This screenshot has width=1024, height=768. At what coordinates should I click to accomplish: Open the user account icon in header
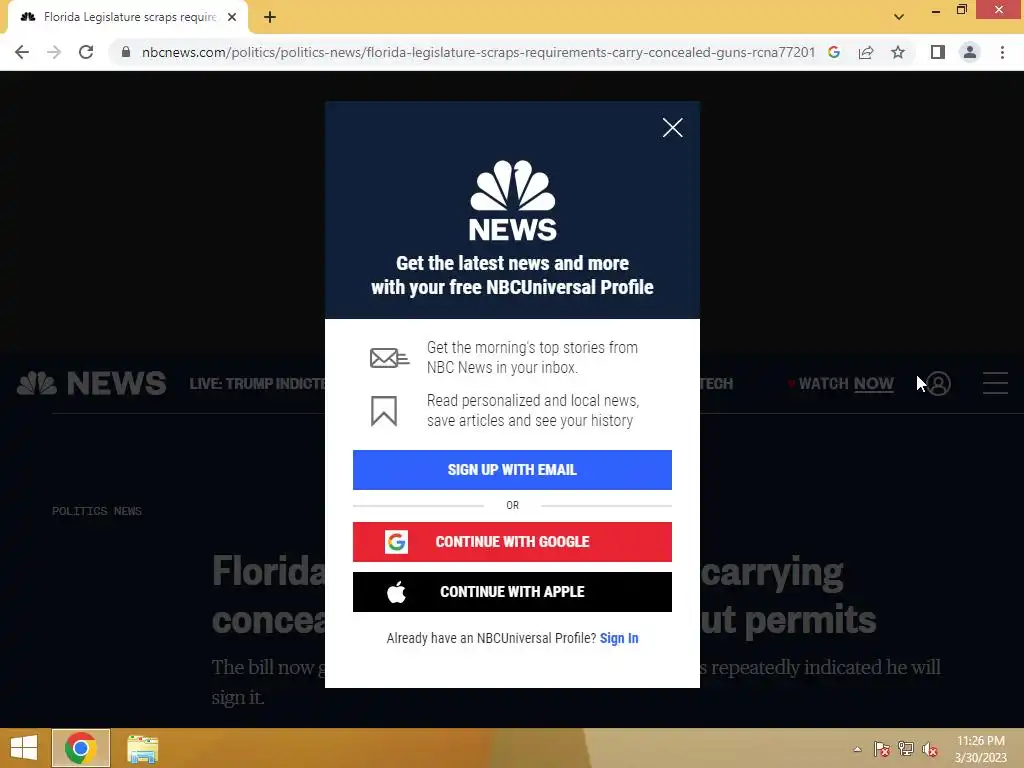(938, 383)
